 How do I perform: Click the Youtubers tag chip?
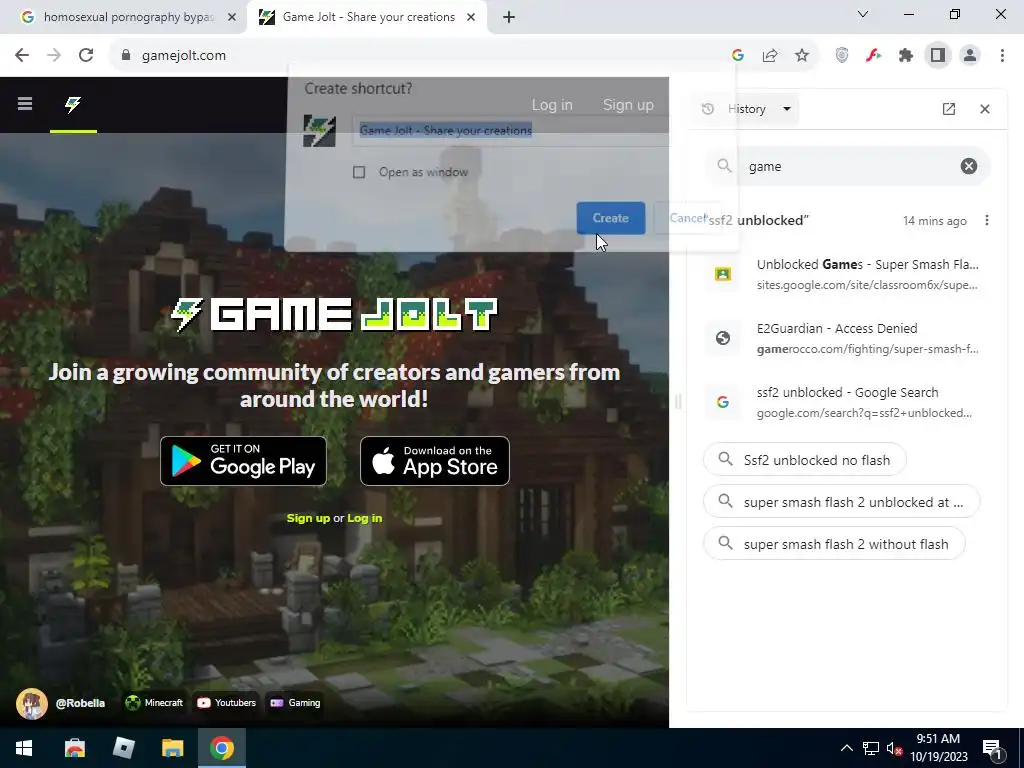pos(226,703)
